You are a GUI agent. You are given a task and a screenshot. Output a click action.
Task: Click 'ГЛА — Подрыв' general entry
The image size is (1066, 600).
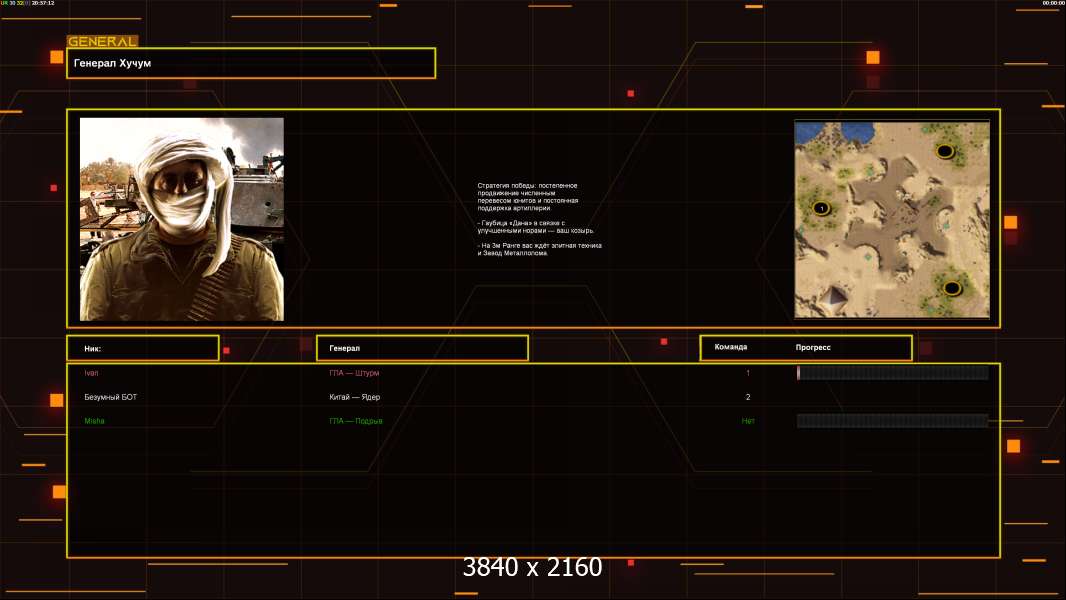(356, 421)
